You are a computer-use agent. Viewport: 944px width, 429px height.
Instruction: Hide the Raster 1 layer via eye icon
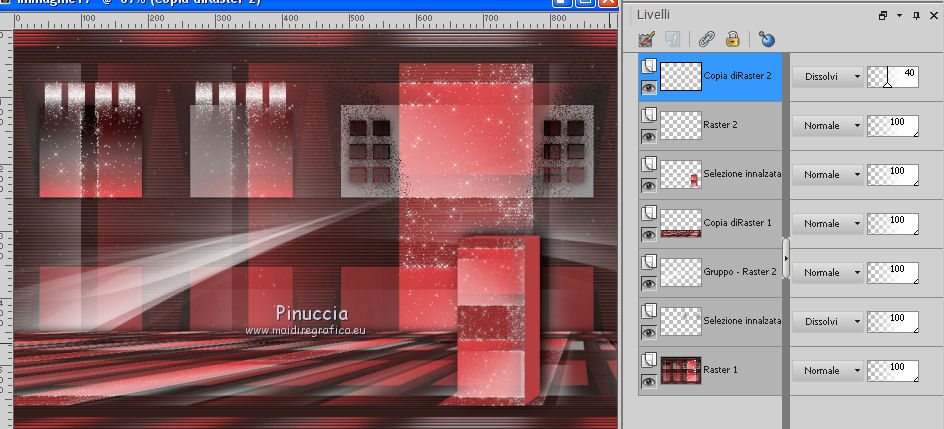[x=649, y=381]
